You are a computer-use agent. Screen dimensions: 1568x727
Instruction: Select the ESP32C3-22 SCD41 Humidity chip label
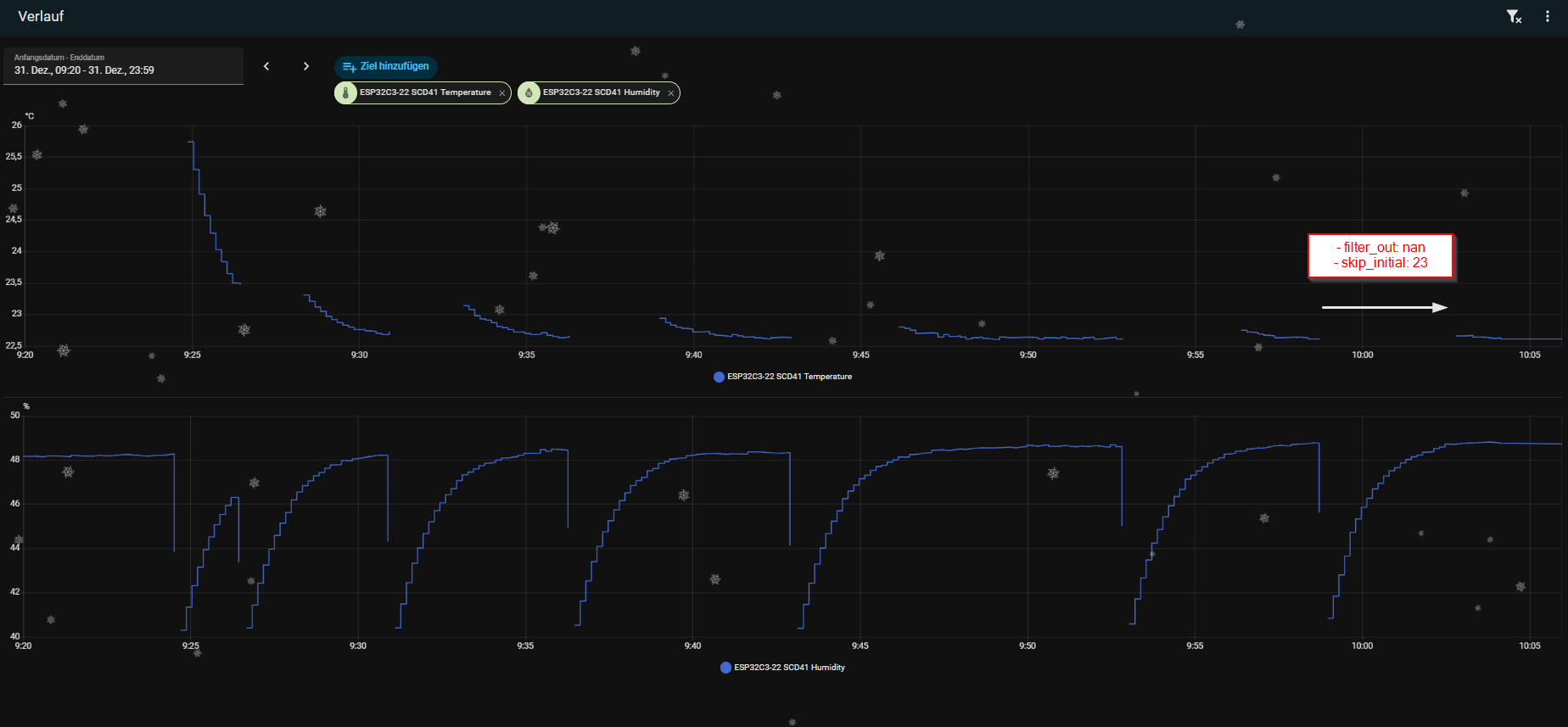(601, 92)
